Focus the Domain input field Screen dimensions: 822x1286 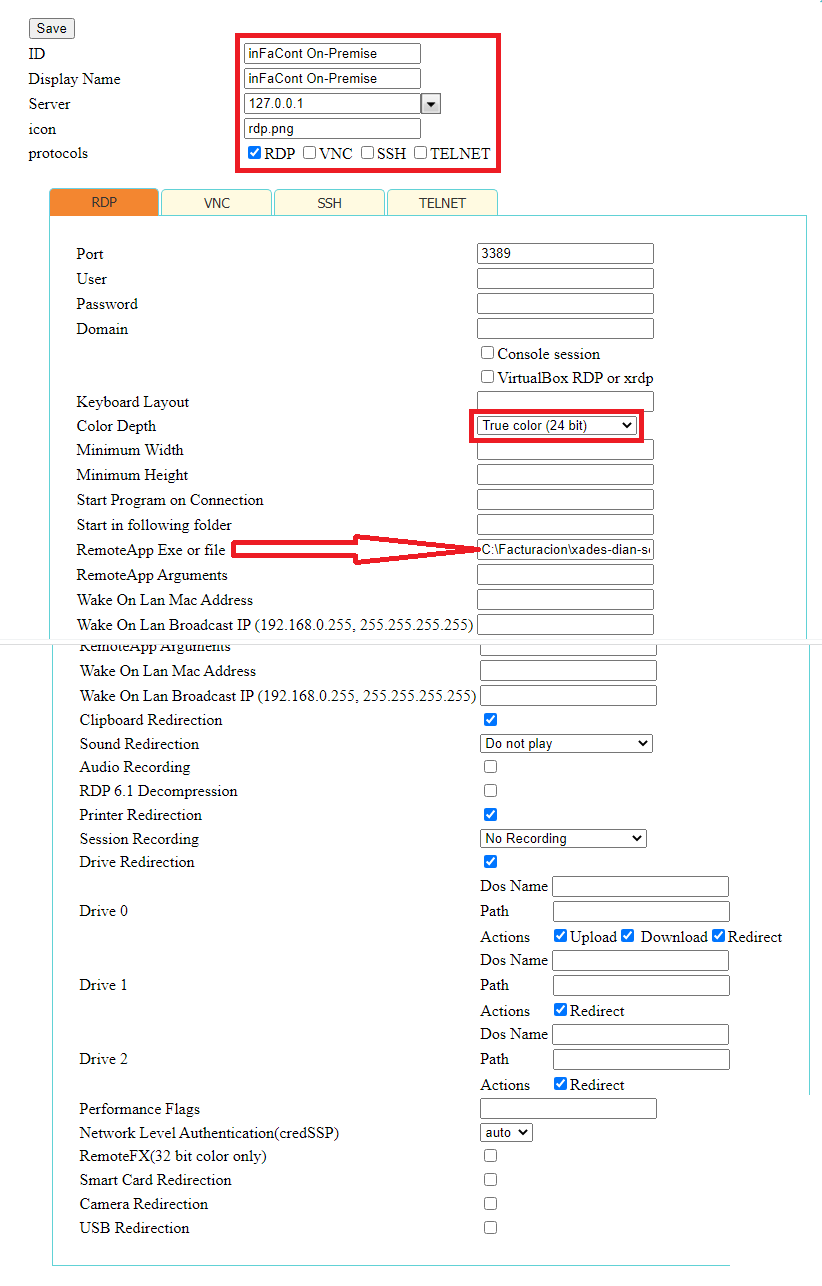tap(565, 329)
